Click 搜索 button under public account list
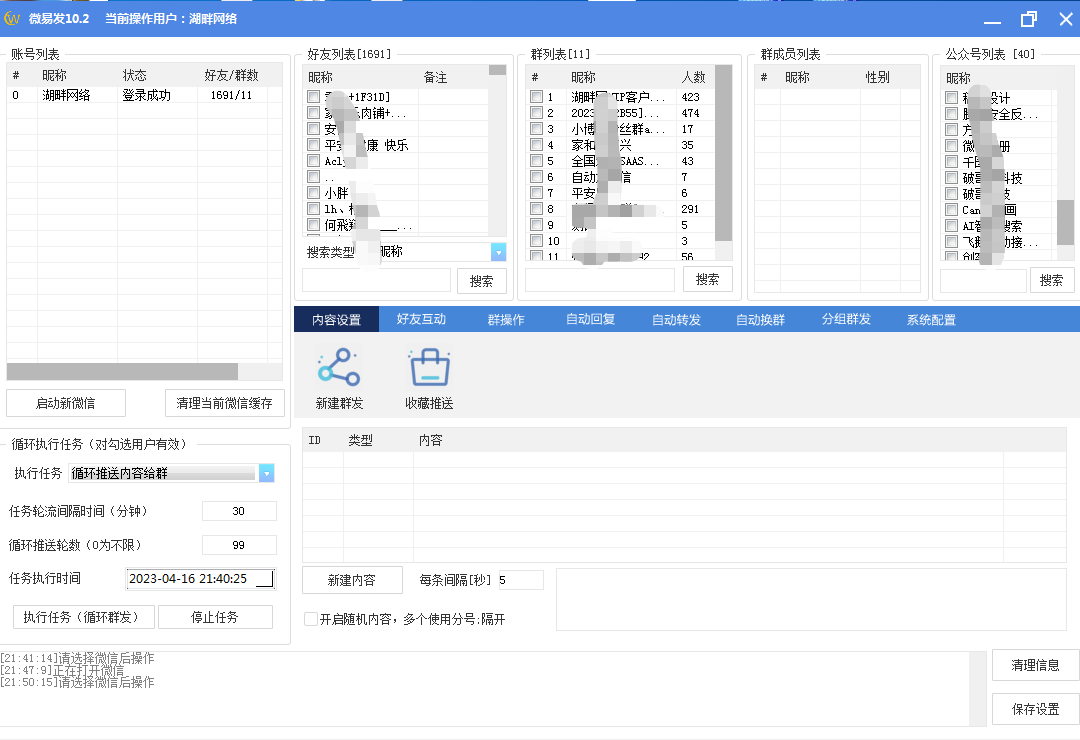Screen dimensions: 1080x740 click(1052, 280)
